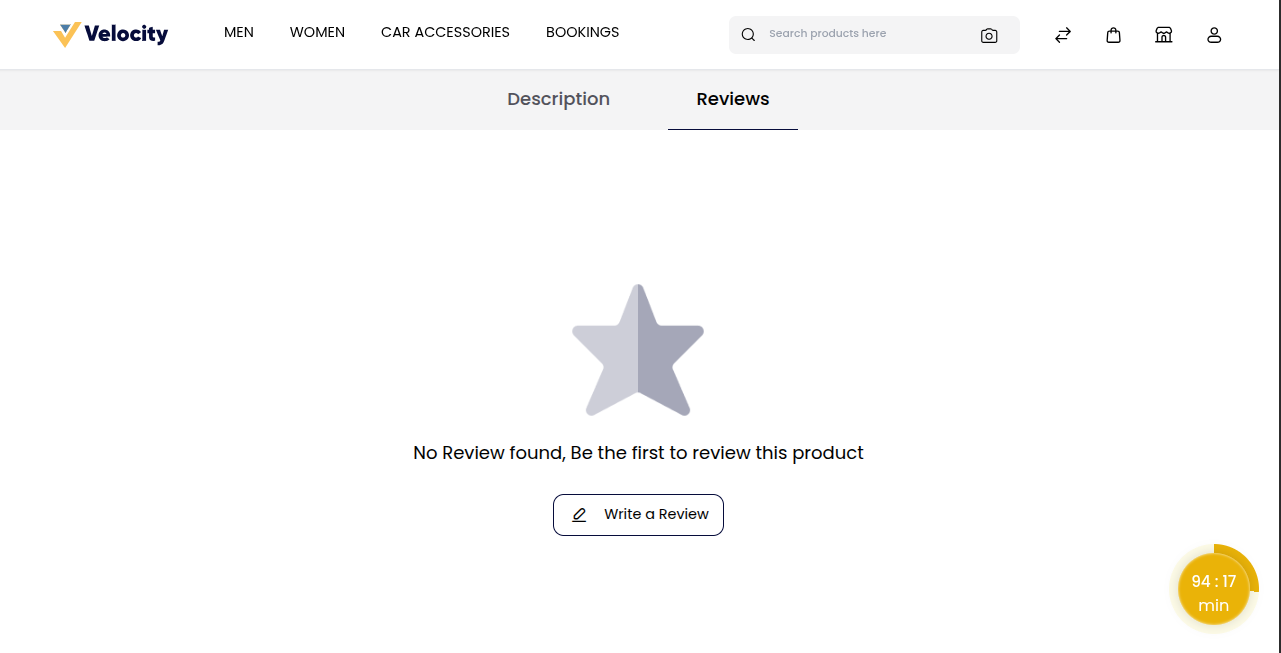Open the BOOKINGS menu

[582, 32]
